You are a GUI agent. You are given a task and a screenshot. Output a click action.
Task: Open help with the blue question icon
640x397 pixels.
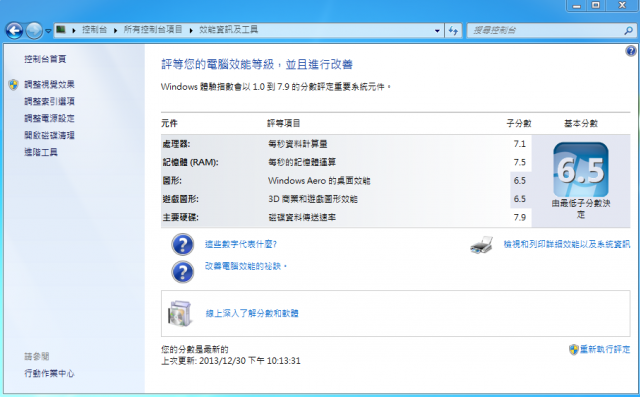click(x=631, y=51)
